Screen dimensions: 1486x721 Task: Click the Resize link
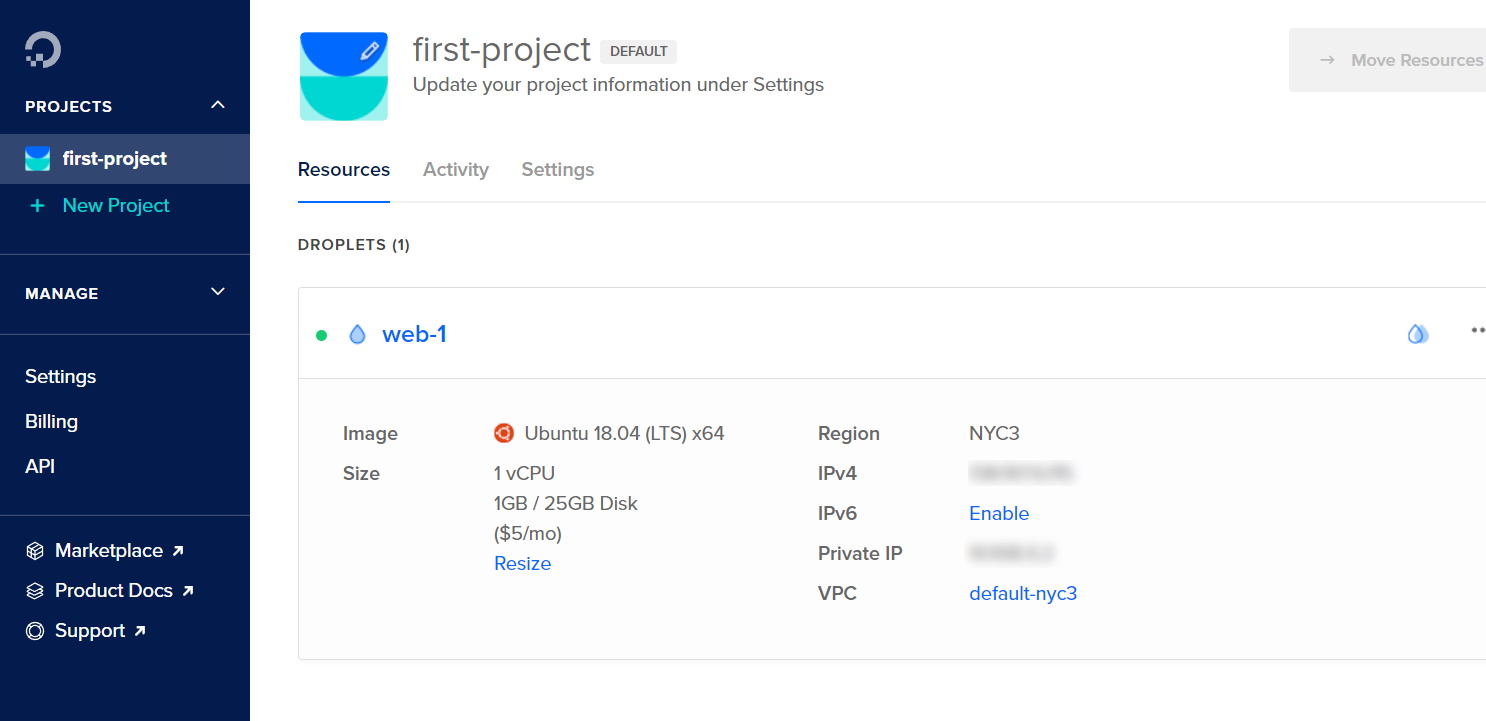pyautogui.click(x=523, y=563)
